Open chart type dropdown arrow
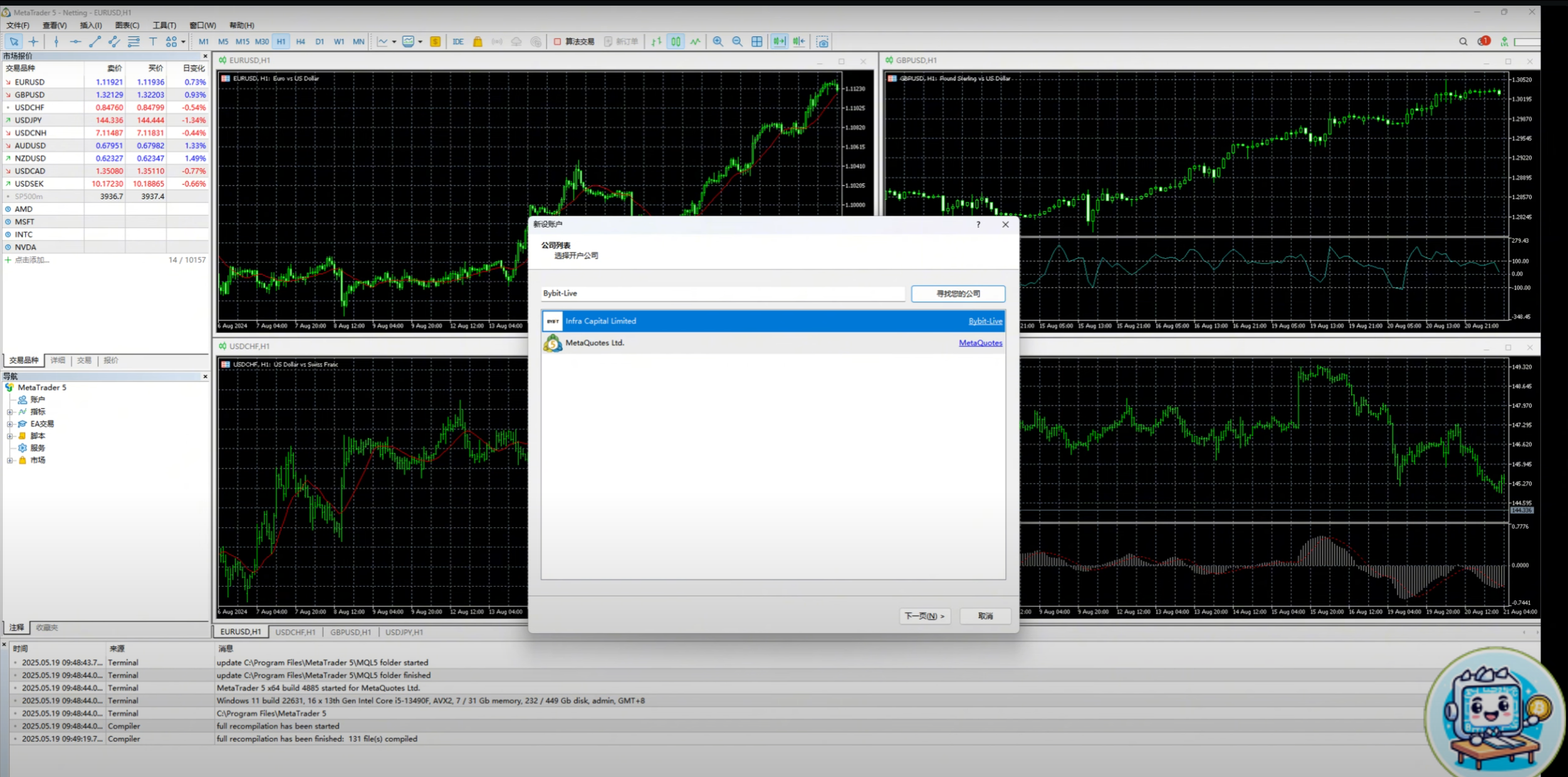 (x=394, y=42)
